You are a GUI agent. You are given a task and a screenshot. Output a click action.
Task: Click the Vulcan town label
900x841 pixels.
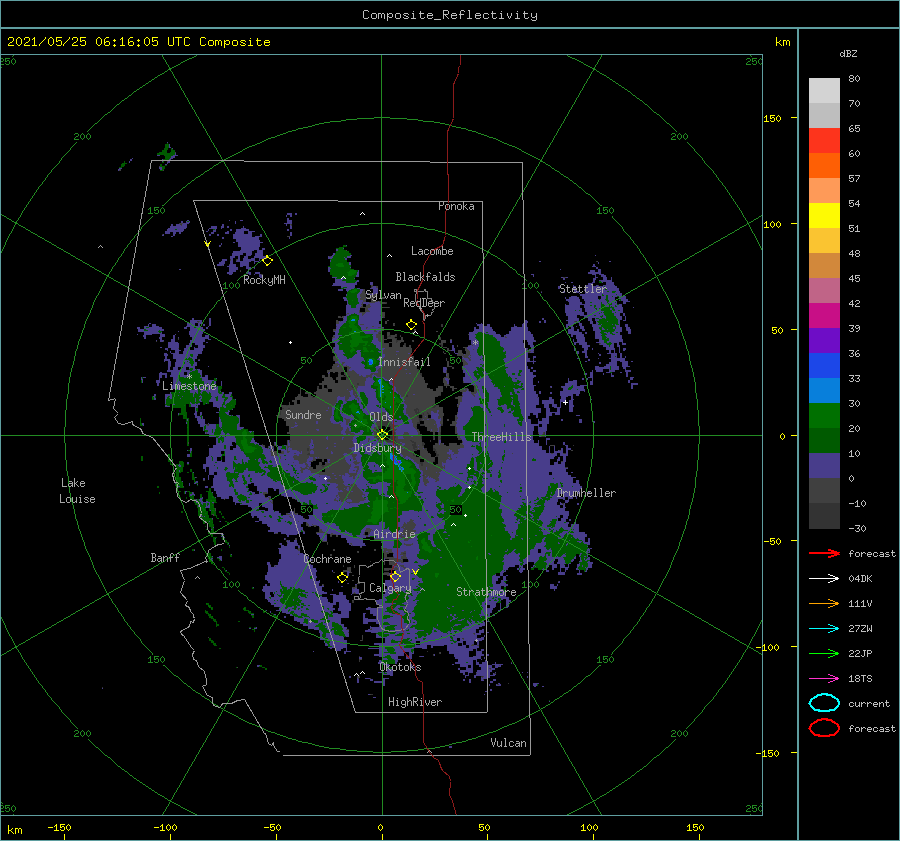(508, 743)
